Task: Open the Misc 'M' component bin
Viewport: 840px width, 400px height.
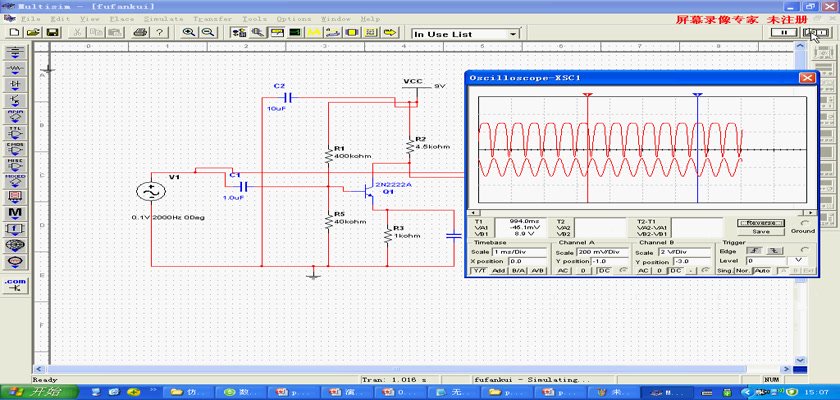Action: (16, 214)
